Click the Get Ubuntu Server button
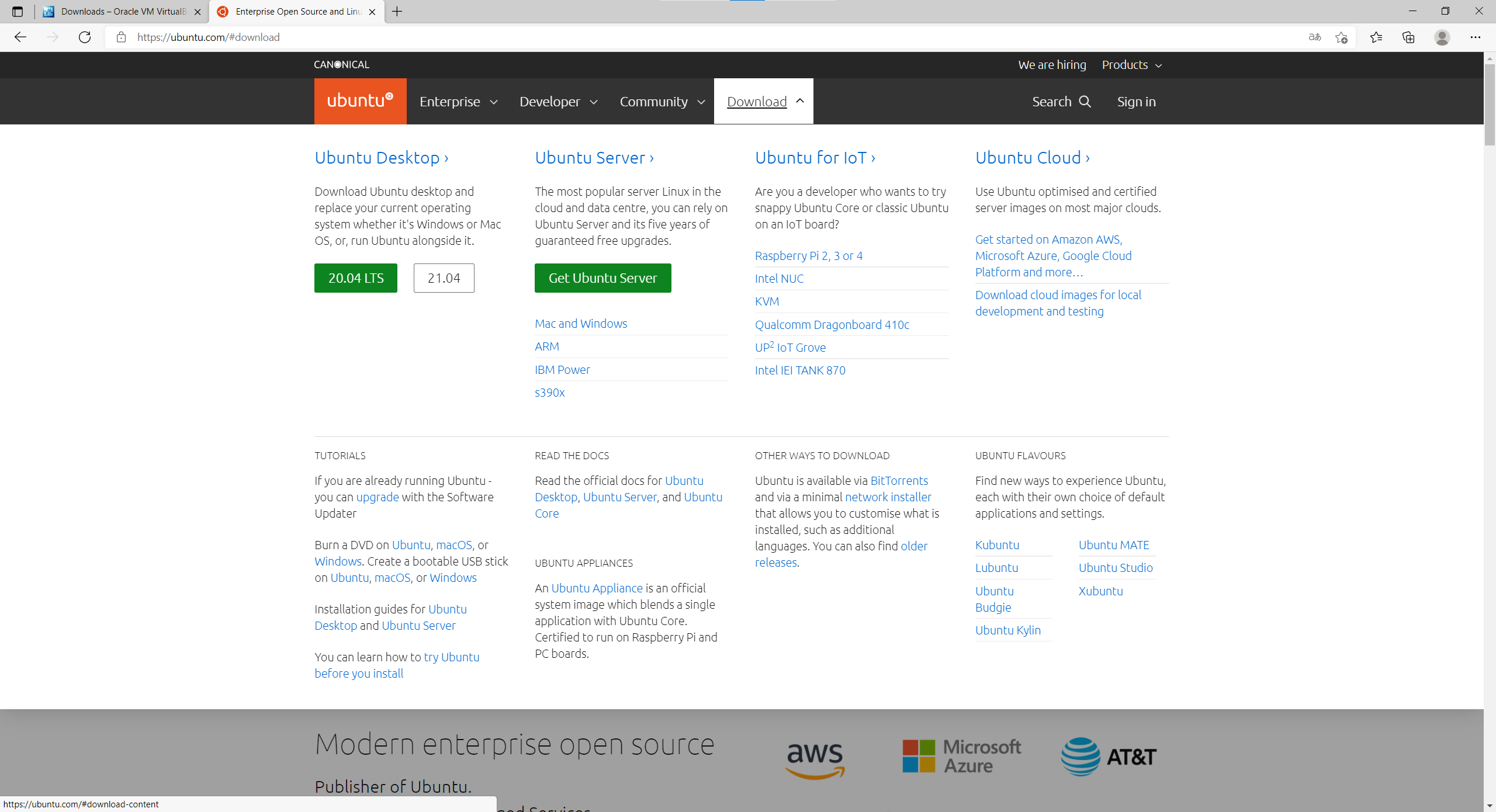The height and width of the screenshot is (812, 1496). click(602, 278)
